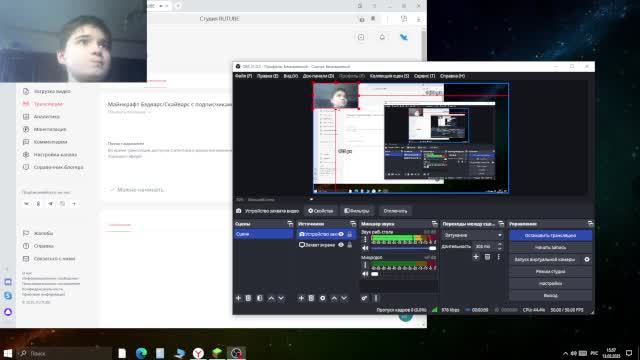
Task: Adjust microphone volume slider
Action: (403, 274)
